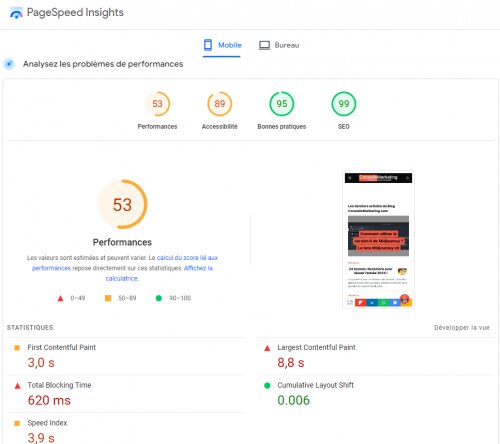Click the 3,9 s value

41,438
